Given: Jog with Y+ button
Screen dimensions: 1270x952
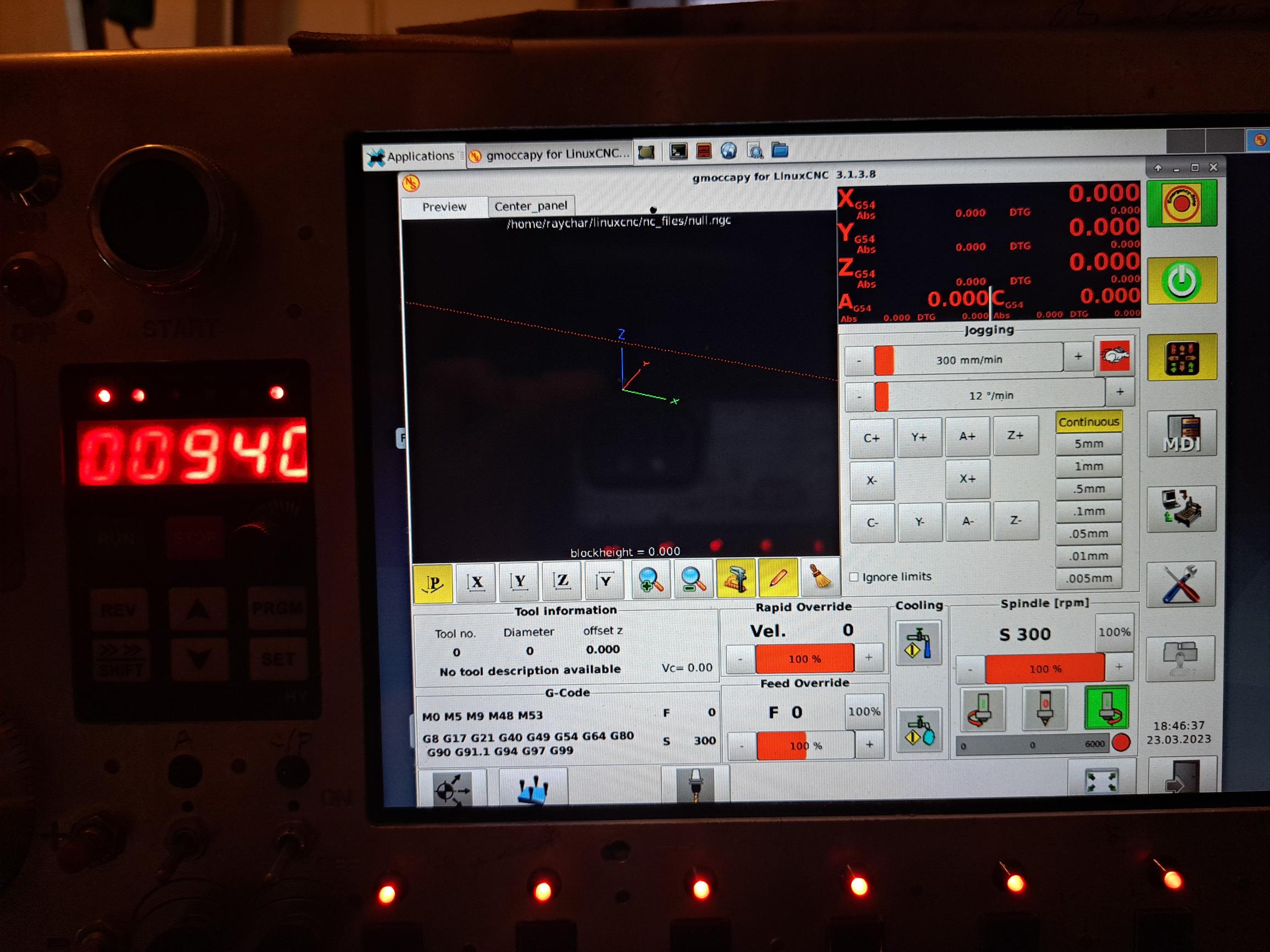Looking at the screenshot, I should tap(919, 437).
